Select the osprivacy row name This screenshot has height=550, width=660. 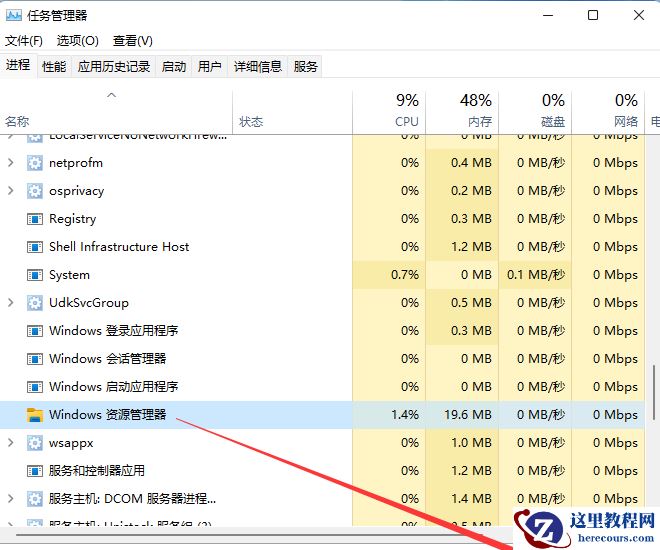pyautogui.click(x=77, y=191)
